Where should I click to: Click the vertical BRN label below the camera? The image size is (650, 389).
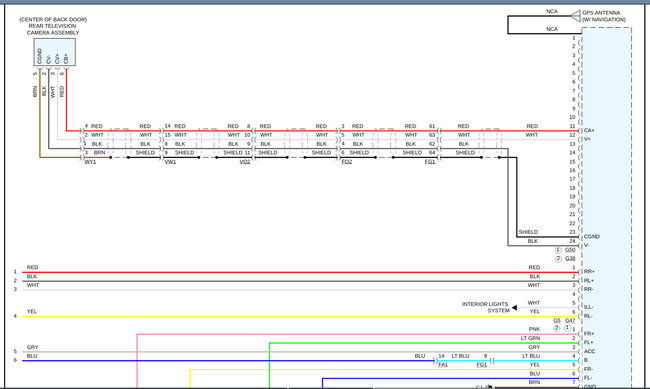click(35, 92)
